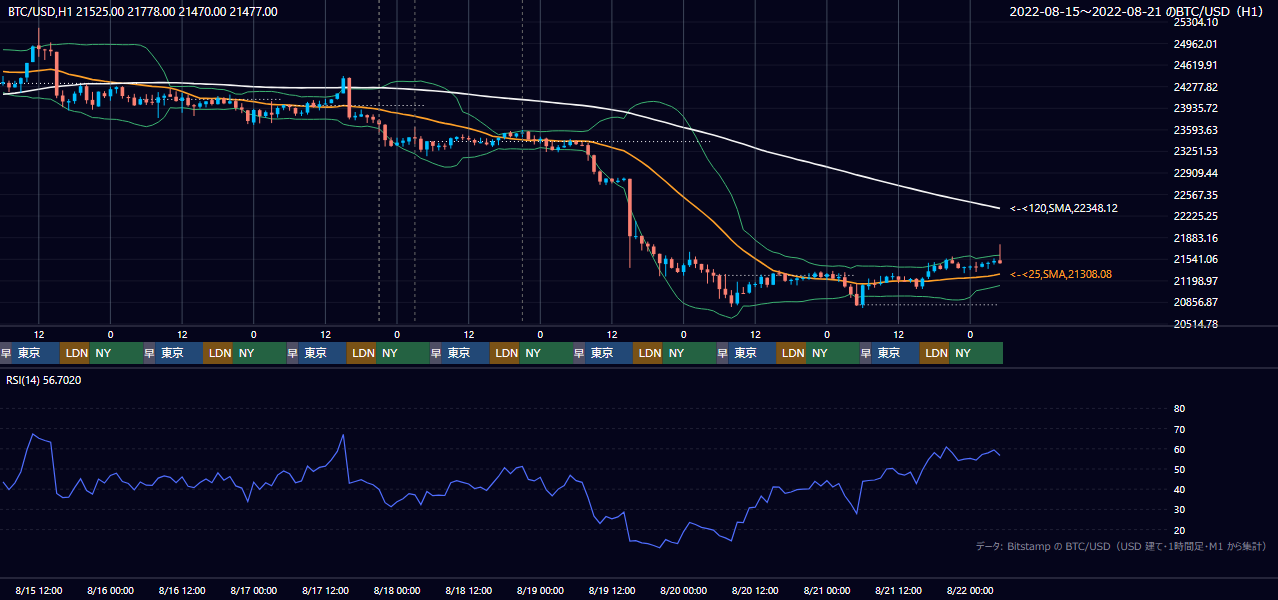
Task: Click the RSI scale value 60
Action: tap(1179, 449)
